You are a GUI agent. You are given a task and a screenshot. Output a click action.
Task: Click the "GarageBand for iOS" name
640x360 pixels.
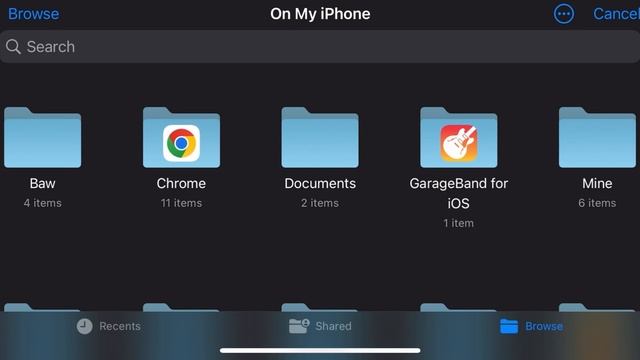click(x=459, y=193)
